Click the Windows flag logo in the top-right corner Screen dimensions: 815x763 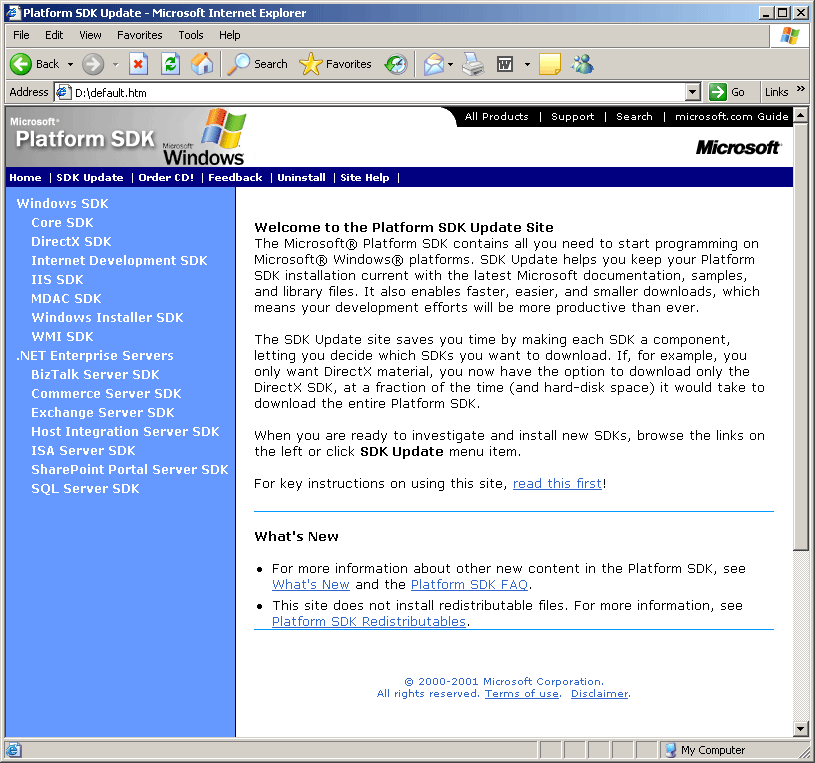[x=790, y=36]
